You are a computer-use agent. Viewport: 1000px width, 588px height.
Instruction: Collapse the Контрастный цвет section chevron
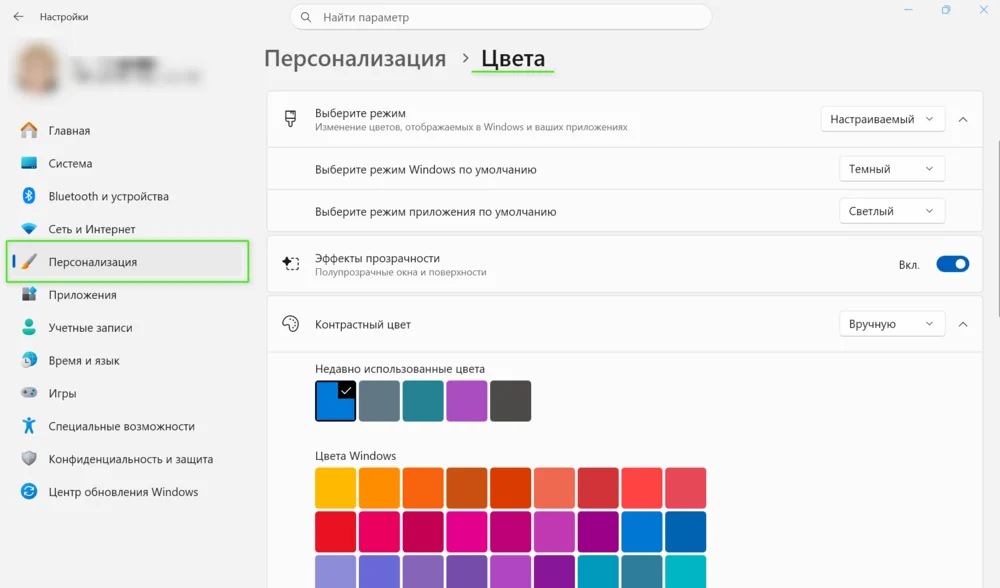pos(963,324)
